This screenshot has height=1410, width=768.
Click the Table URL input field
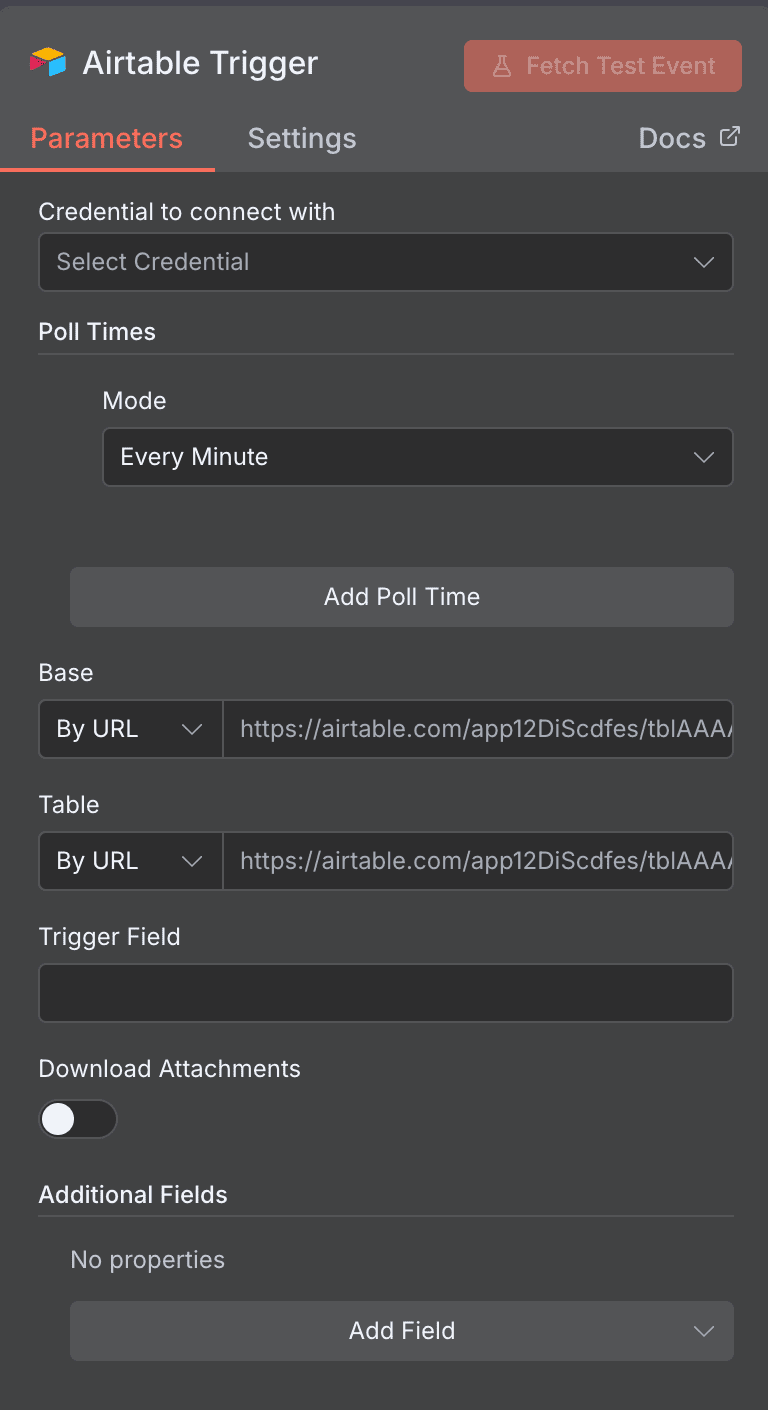pos(478,860)
